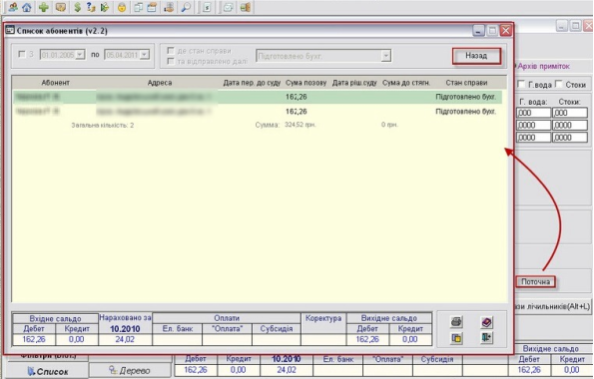
Task: Select the non-highlighted second subscriber row
Action: click(x=258, y=111)
